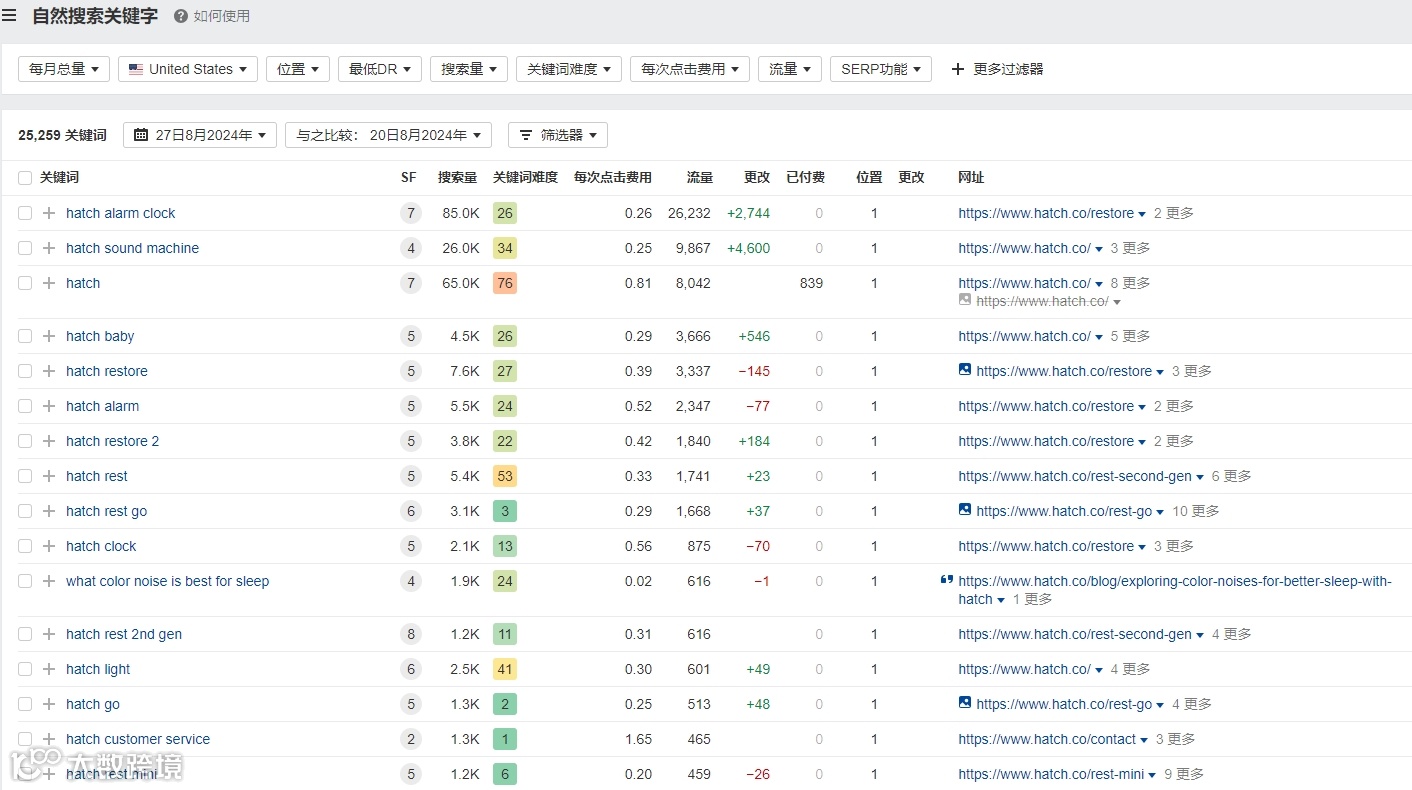
Task: Open the 关键词难度 filter dropdown
Action: tap(569, 69)
